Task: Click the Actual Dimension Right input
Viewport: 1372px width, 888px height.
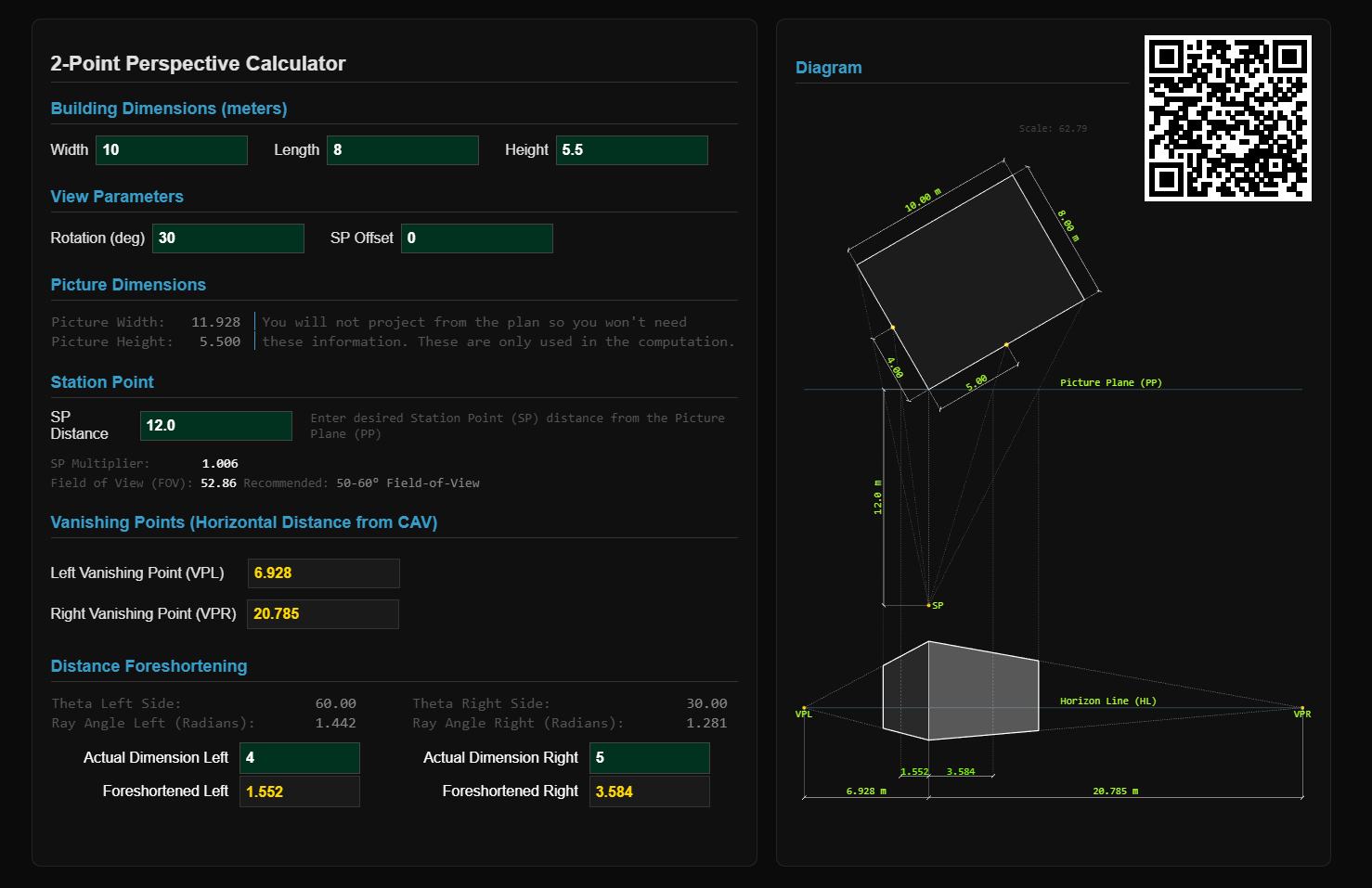Action: pyautogui.click(x=650, y=758)
